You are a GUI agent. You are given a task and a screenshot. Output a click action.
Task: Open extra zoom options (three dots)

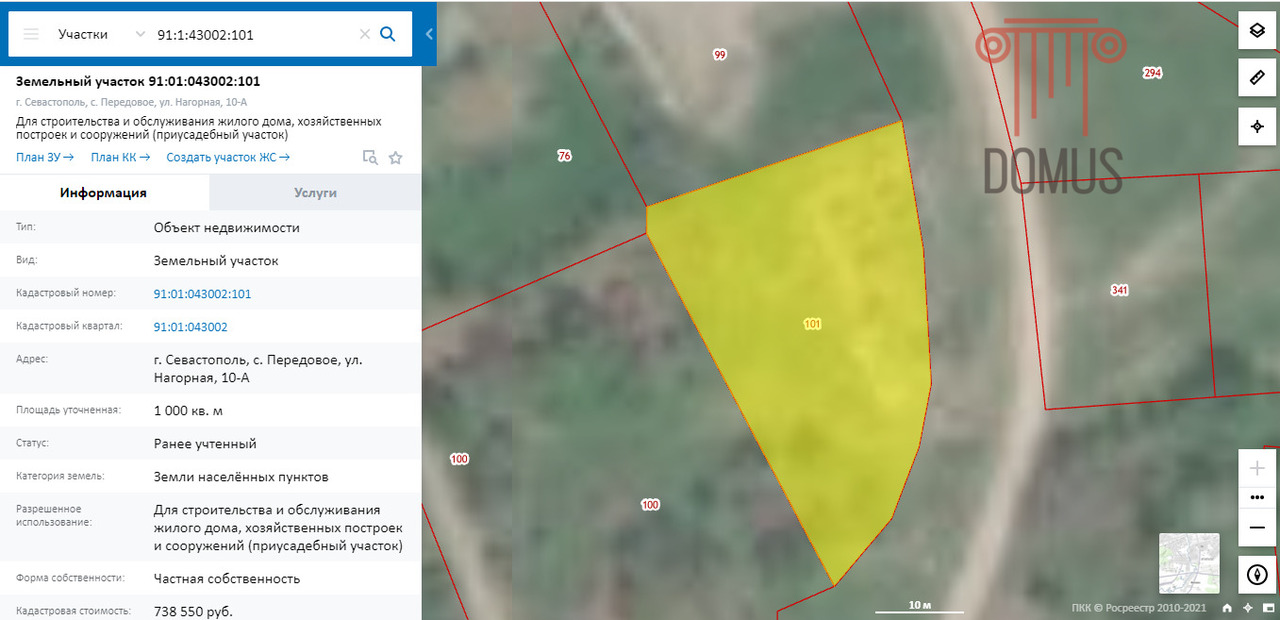(x=1257, y=497)
